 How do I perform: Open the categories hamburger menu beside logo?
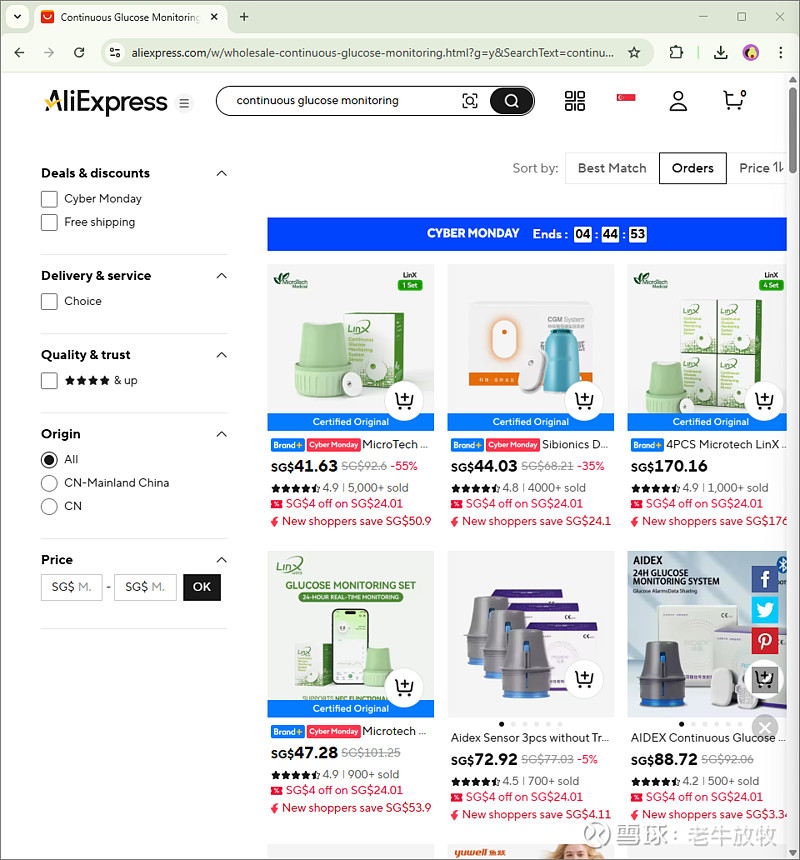tap(184, 103)
